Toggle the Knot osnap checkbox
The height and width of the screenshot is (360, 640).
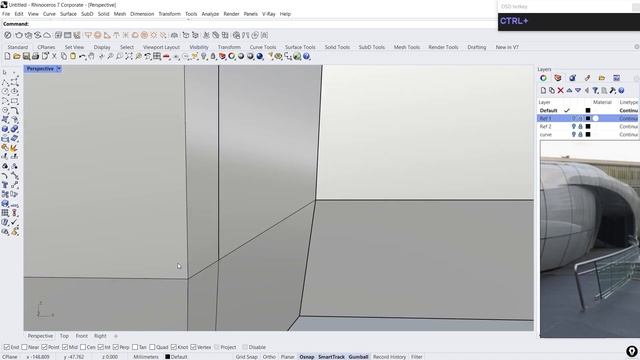pos(173,347)
